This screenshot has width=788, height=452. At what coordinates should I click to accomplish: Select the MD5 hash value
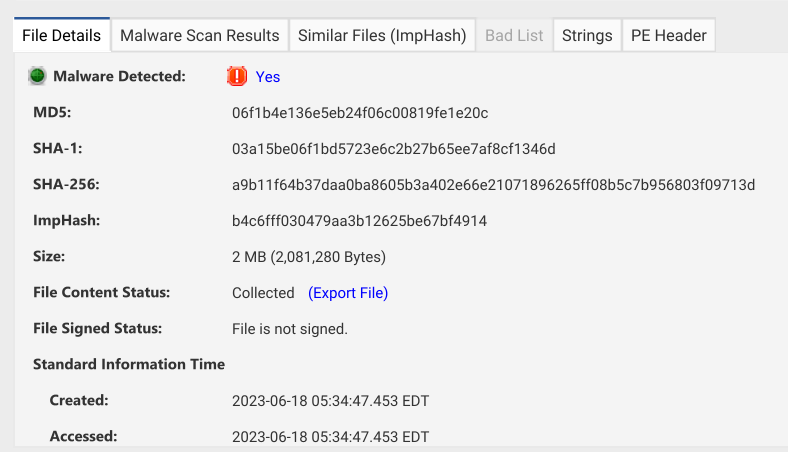[360, 113]
